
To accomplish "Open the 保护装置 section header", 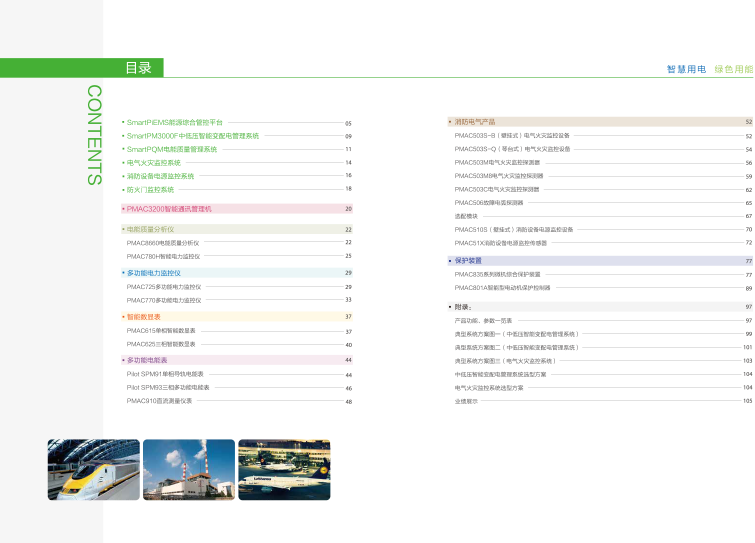I will click(x=470, y=260).
